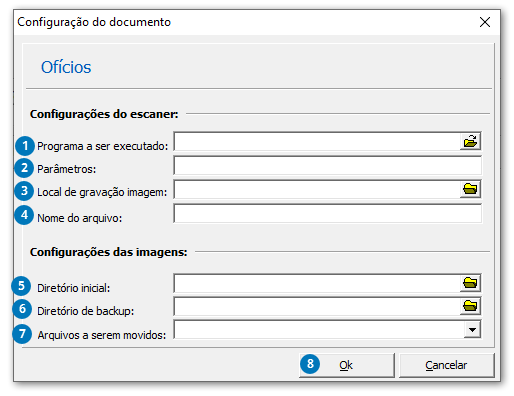Click the Configuração do documento title text

pos(94,22)
